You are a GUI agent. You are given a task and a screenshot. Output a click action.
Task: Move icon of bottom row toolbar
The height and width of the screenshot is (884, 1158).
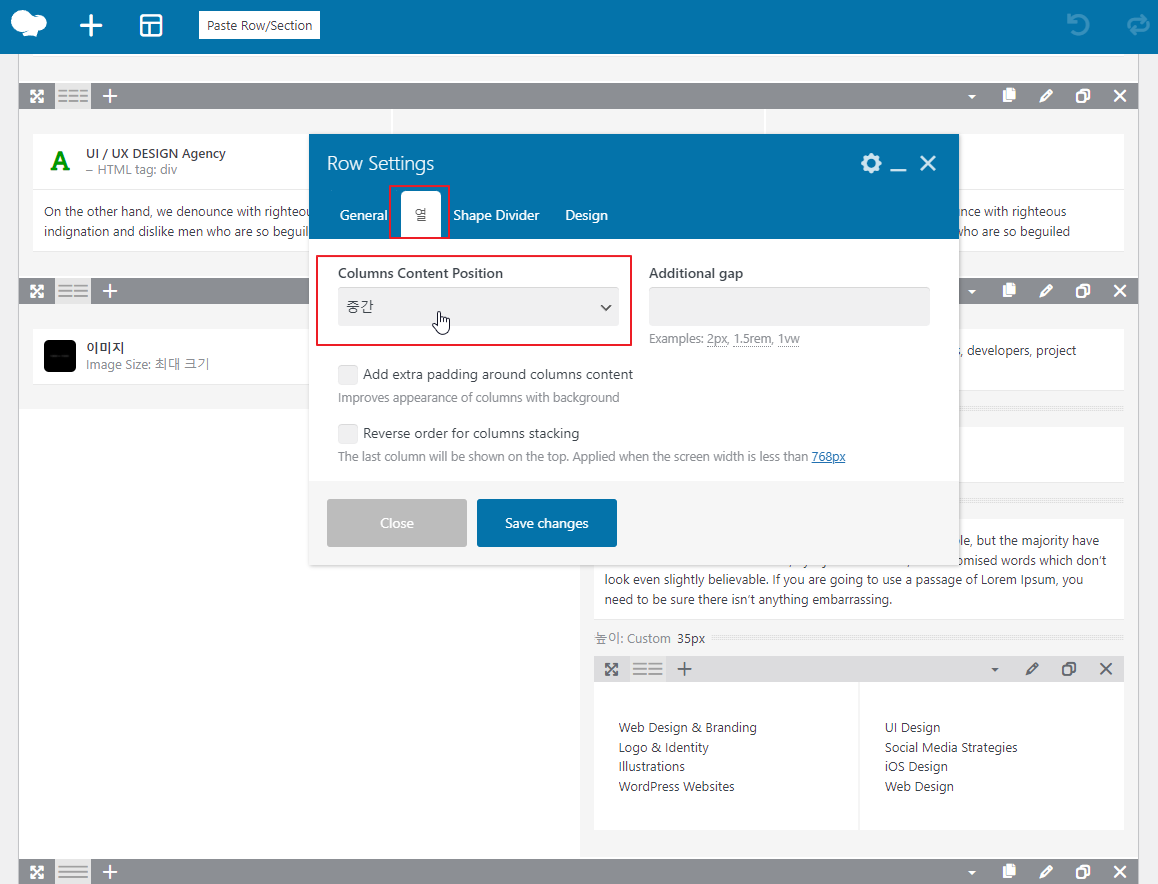pyautogui.click(x=37, y=872)
